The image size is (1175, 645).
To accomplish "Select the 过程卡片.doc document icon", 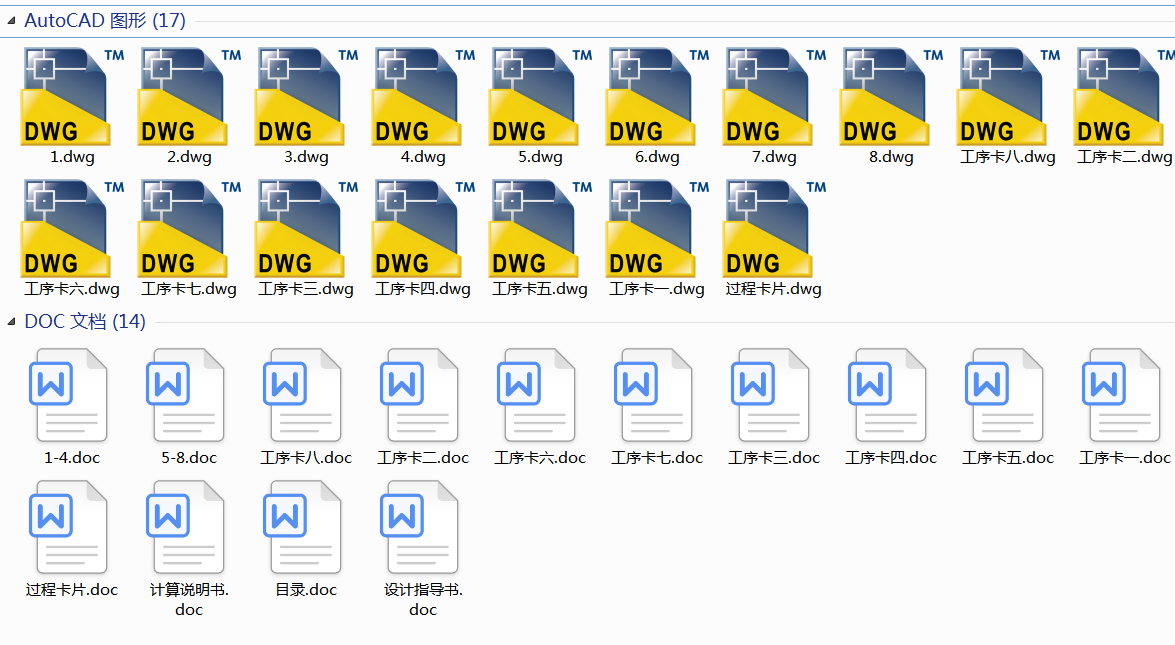I will [x=69, y=526].
